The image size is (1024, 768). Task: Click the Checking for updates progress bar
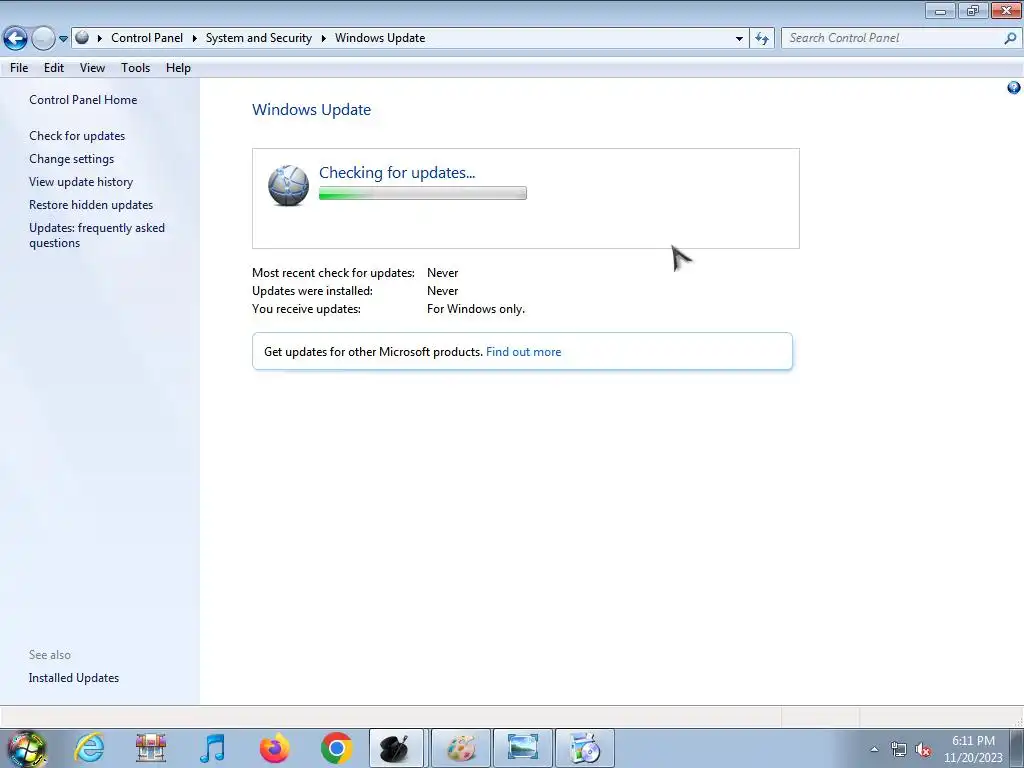coord(423,193)
